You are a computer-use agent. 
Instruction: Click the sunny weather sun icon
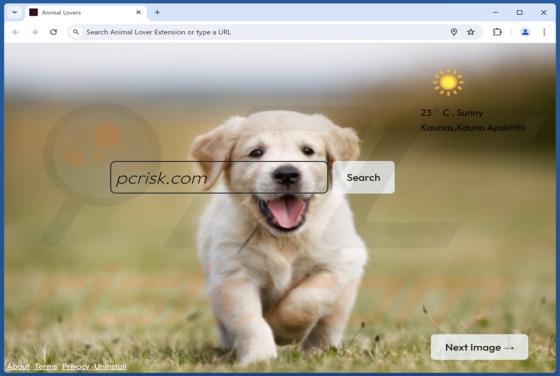point(448,82)
